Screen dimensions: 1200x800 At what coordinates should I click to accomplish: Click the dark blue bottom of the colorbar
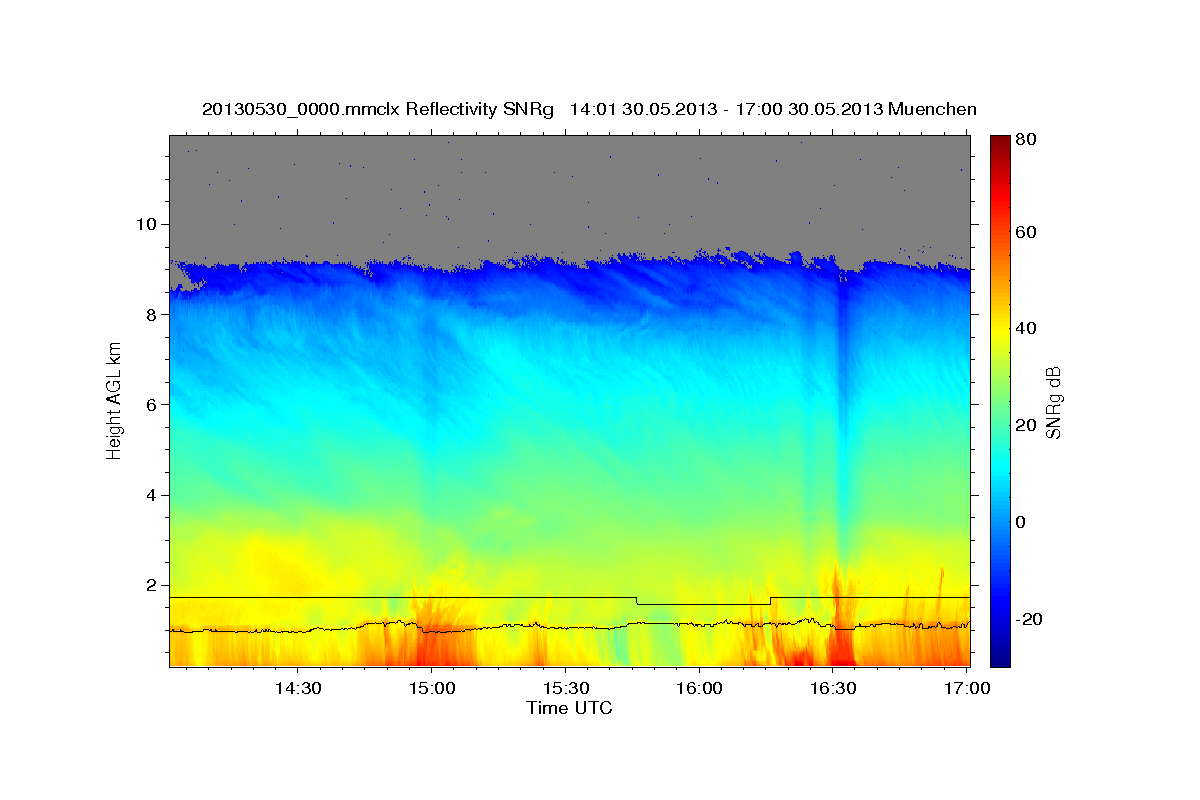click(x=999, y=655)
